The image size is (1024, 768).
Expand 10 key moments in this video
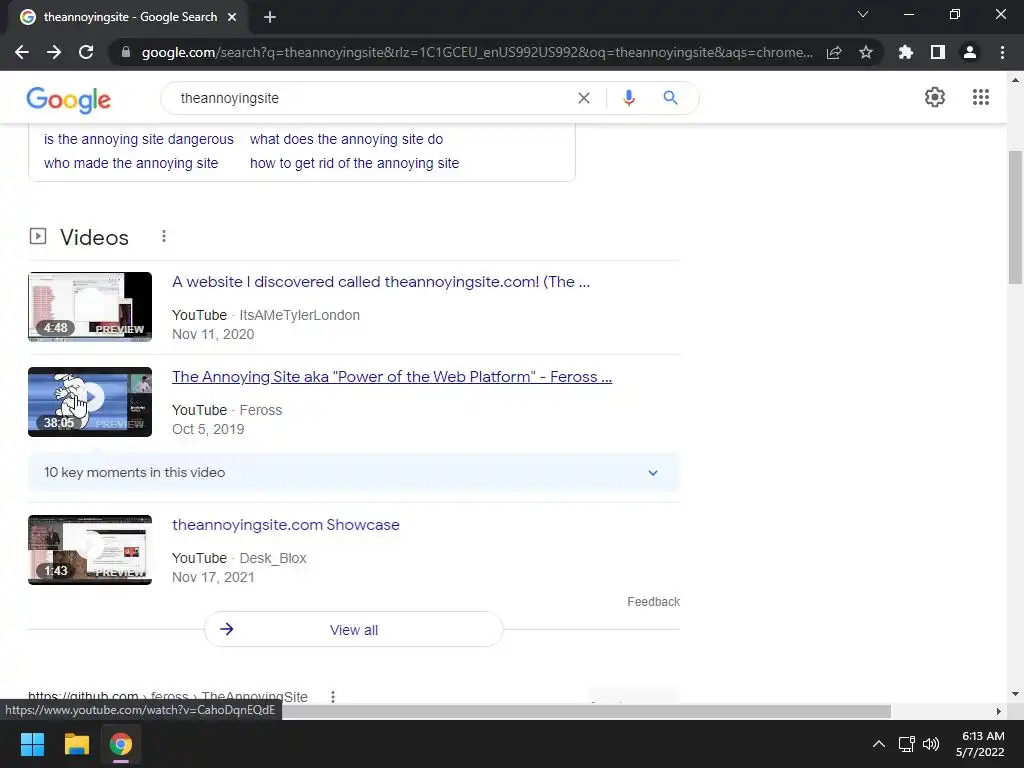pyautogui.click(x=354, y=472)
